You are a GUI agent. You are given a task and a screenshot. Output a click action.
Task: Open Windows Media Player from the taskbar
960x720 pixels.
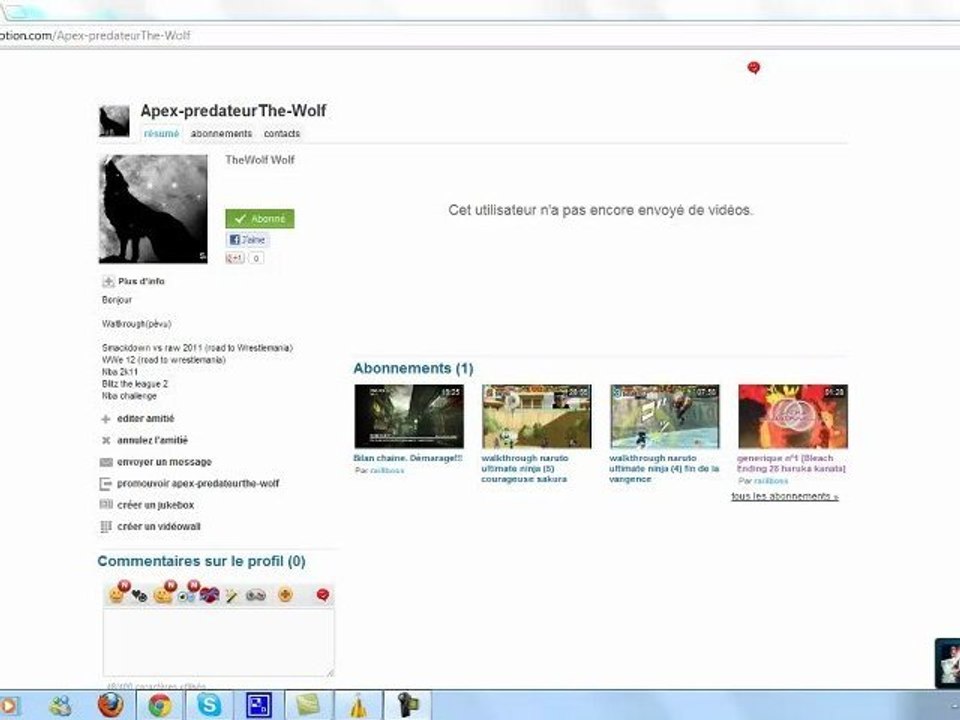coord(10,705)
